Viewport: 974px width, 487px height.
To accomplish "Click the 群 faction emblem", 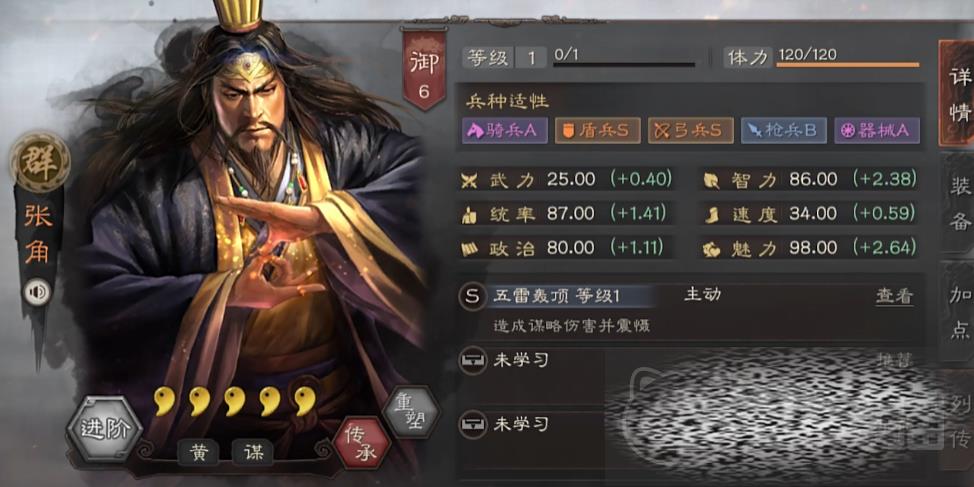I will [40, 162].
